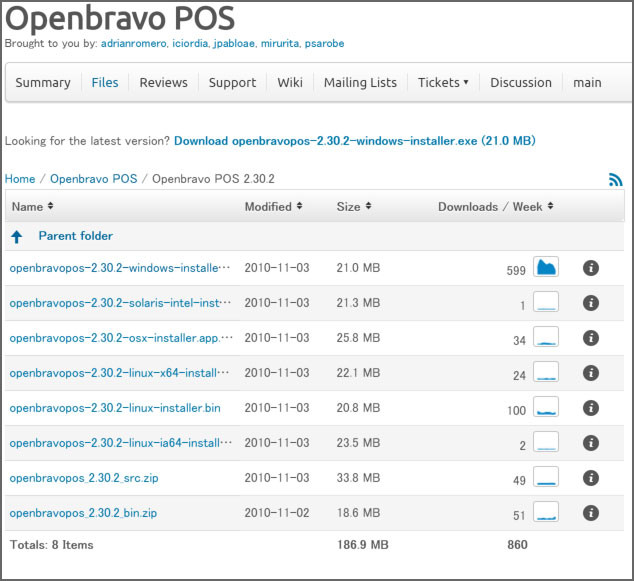The height and width of the screenshot is (581, 634).
Task: Sort file list by Name column
Action: 32,207
